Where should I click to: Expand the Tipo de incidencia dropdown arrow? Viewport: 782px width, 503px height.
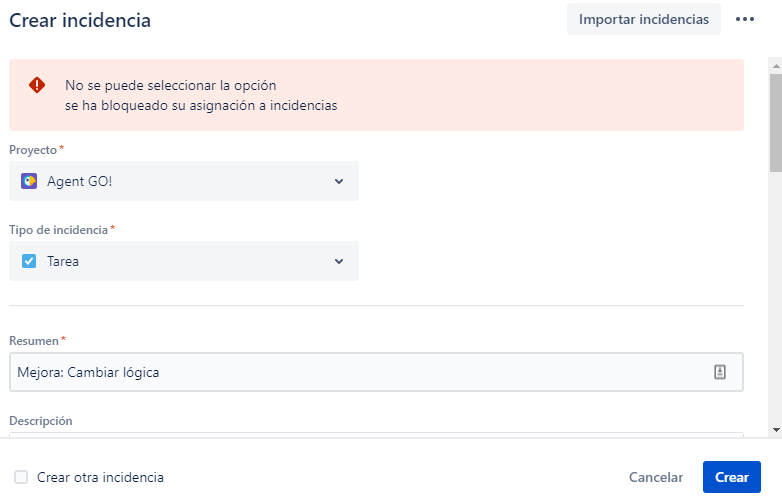coord(338,261)
